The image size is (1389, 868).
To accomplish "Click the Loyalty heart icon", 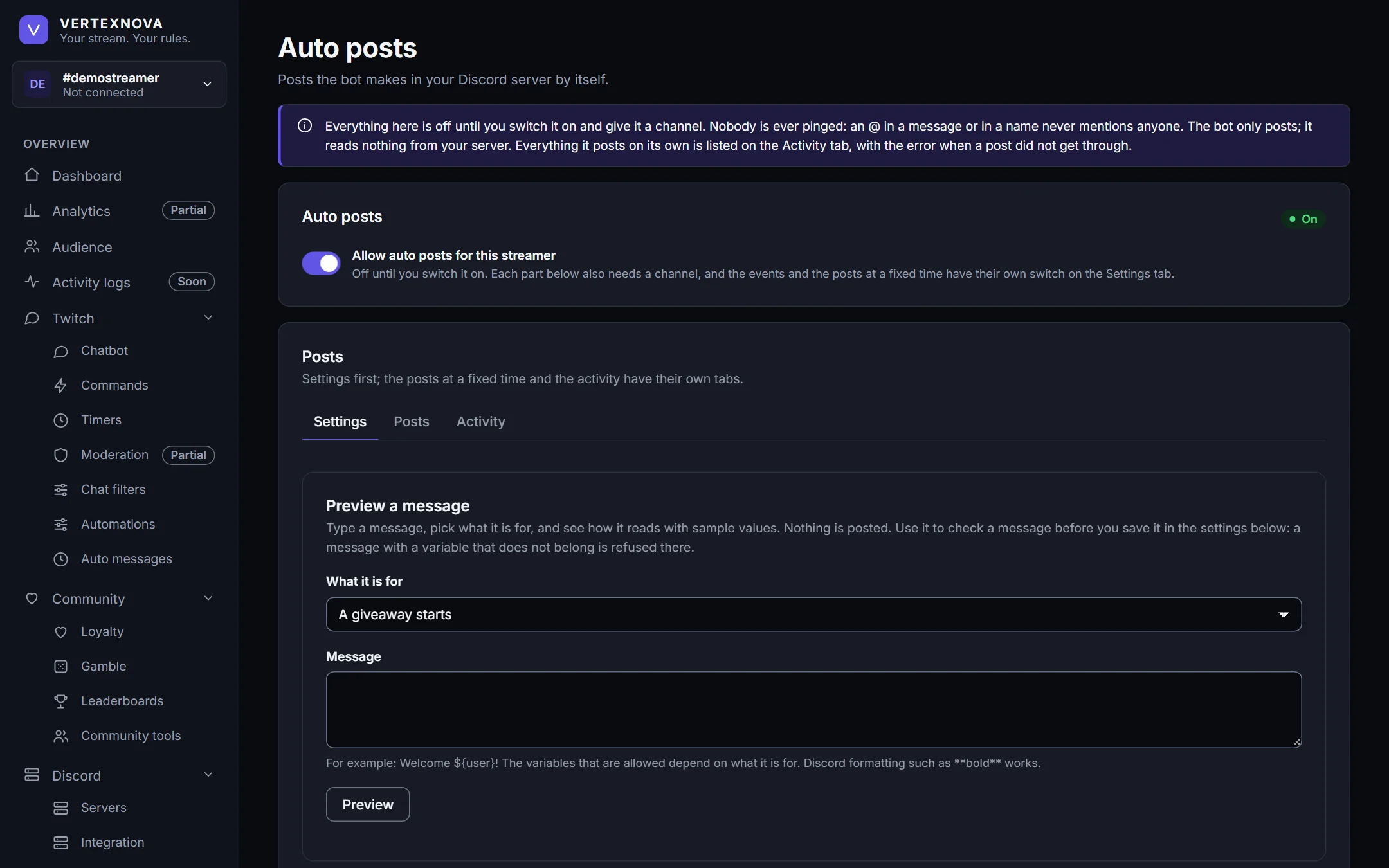I will (x=60, y=632).
